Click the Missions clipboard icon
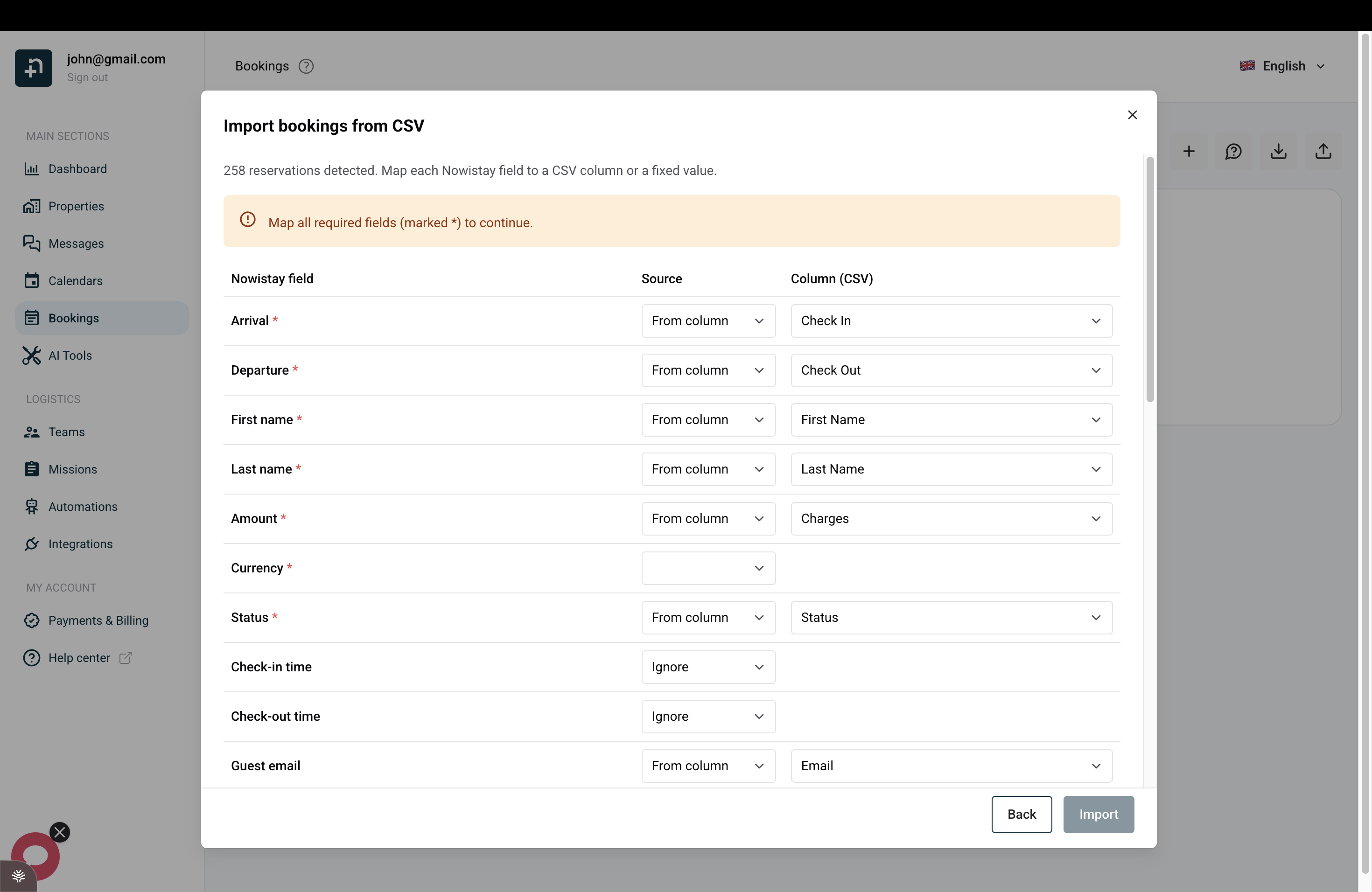1372x892 pixels. point(32,469)
